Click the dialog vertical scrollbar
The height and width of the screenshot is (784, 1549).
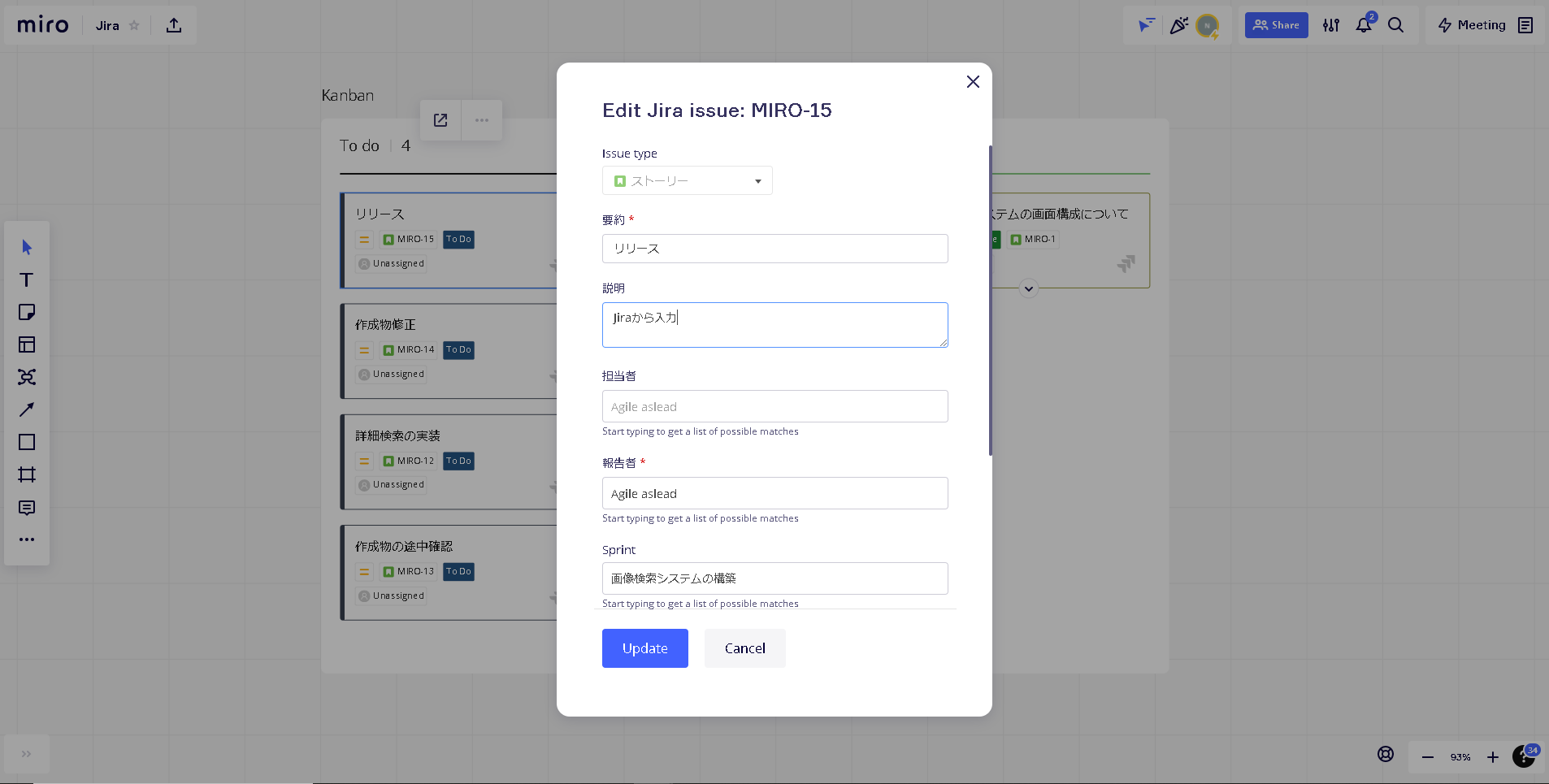coord(990,301)
